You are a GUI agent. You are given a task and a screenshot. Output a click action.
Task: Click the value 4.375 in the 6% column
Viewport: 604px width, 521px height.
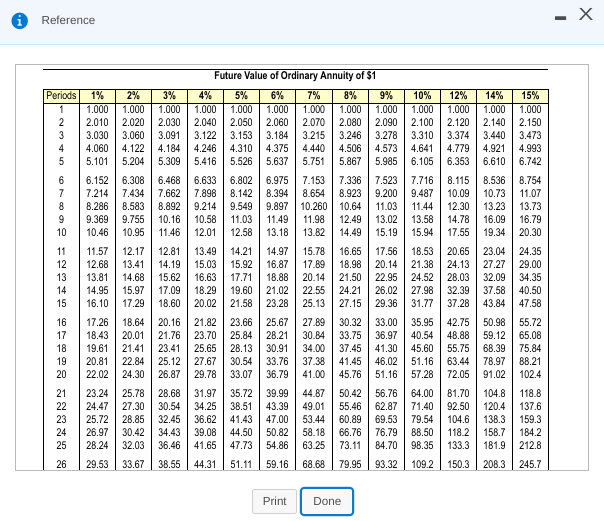(x=277, y=149)
